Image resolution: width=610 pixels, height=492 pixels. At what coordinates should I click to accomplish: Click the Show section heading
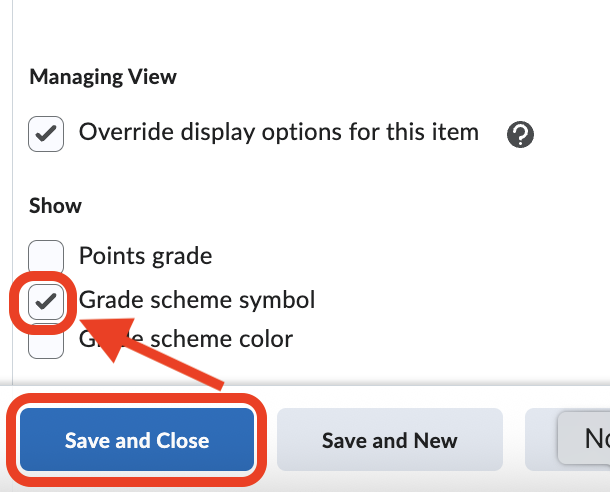click(56, 206)
